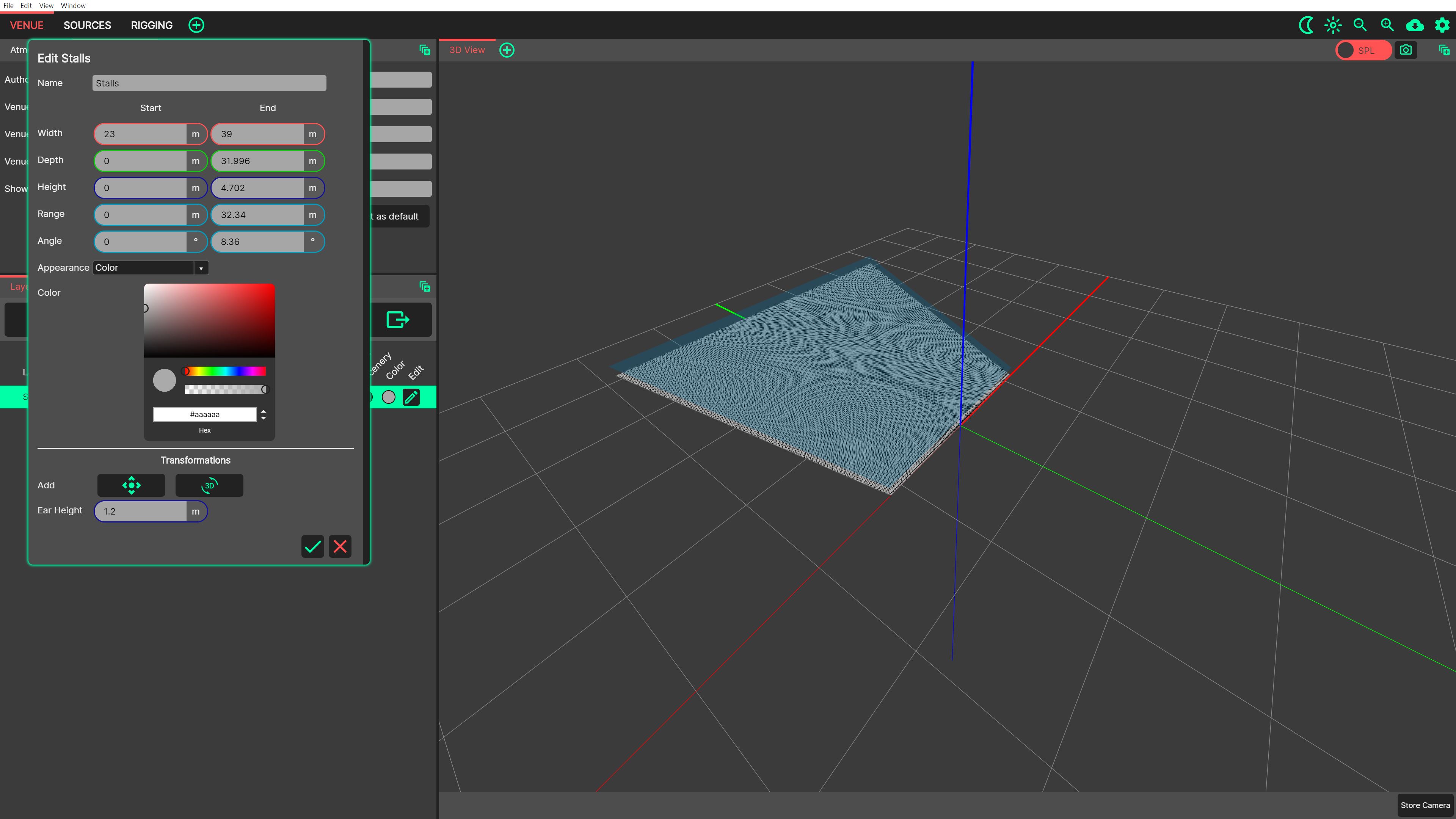Click the cloud download icon

[x=1414, y=25]
